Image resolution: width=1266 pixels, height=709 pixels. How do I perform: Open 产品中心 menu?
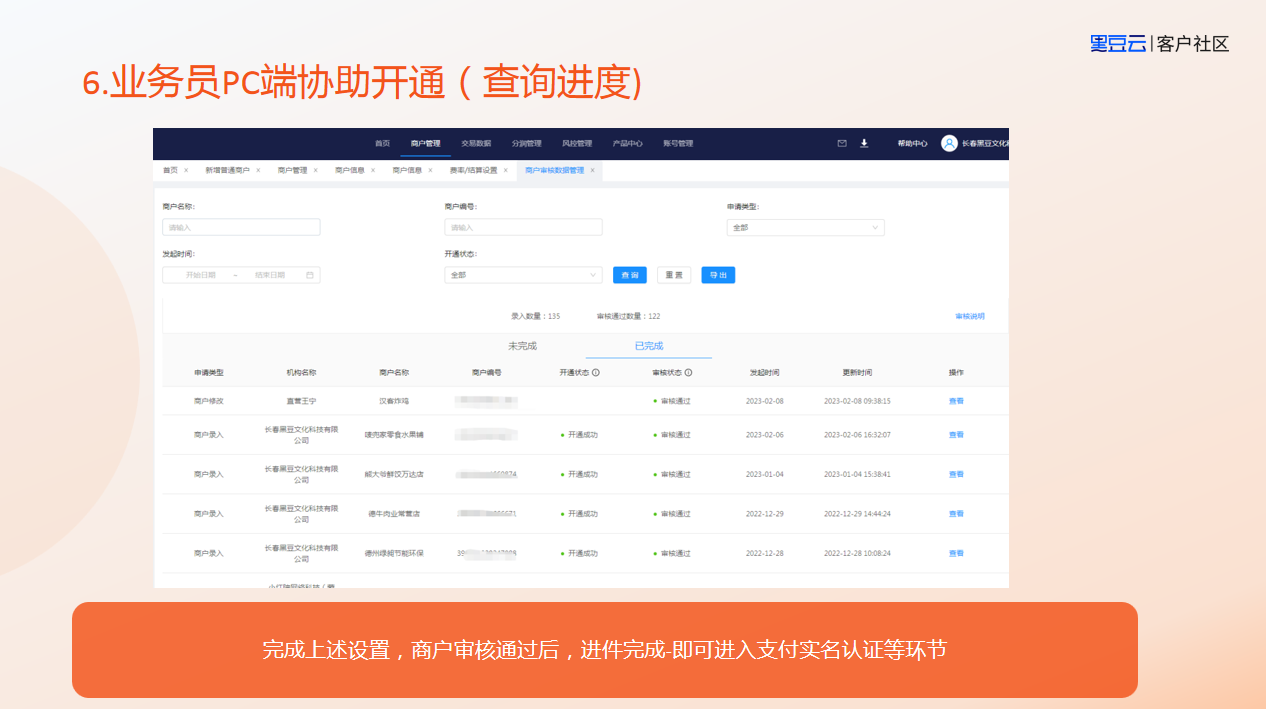coord(627,143)
